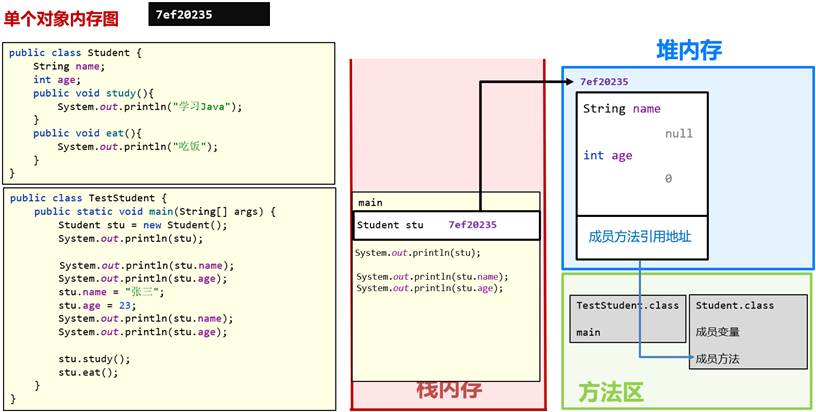The width and height of the screenshot is (816, 412).
Task: Select 'int age' in the heap object
Action: [x=608, y=156]
